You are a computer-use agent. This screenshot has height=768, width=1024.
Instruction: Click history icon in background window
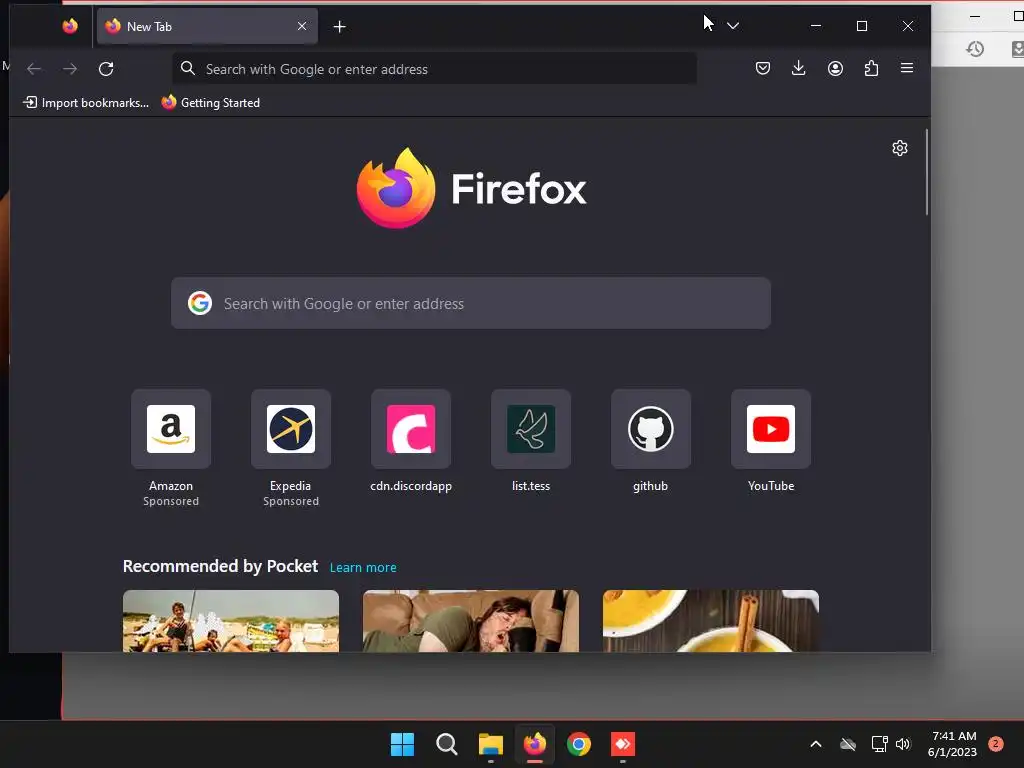[975, 49]
